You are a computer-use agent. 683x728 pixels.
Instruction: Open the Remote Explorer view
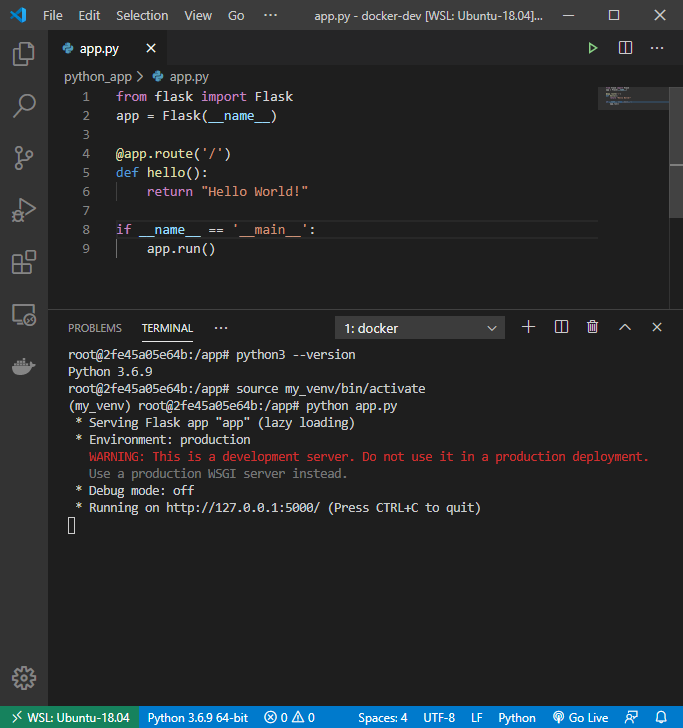click(x=24, y=315)
